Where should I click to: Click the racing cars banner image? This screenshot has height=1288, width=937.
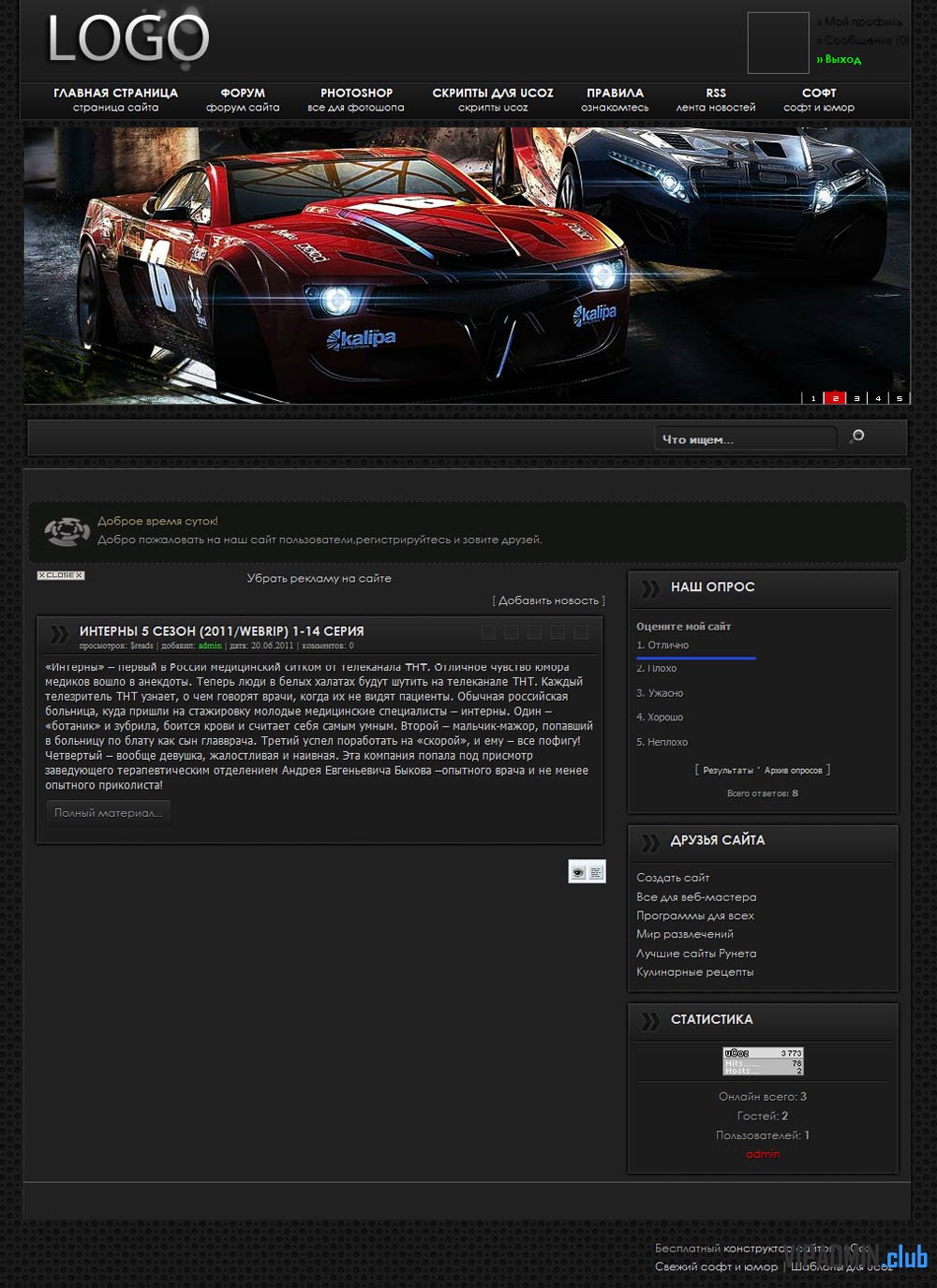[x=467, y=265]
